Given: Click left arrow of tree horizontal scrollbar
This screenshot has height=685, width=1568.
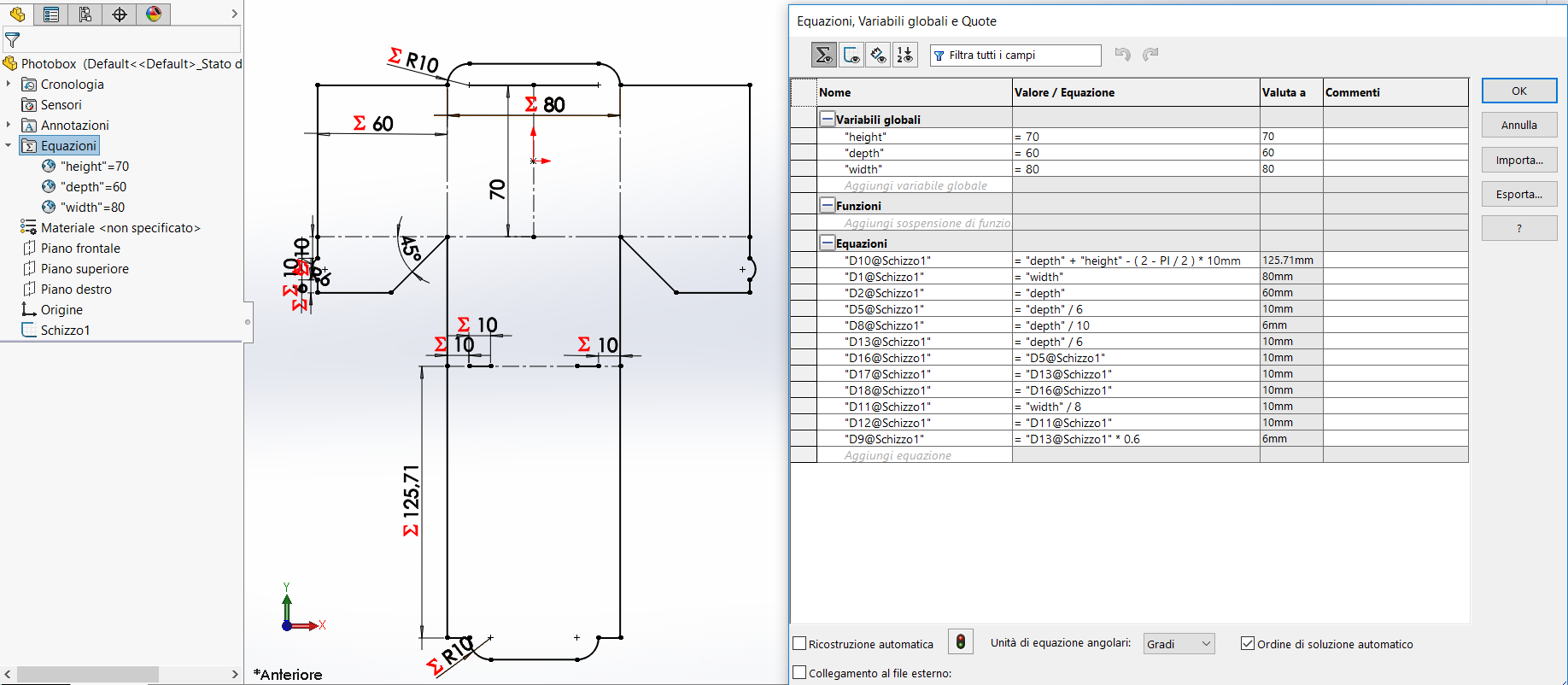Looking at the screenshot, I should 8,674.
